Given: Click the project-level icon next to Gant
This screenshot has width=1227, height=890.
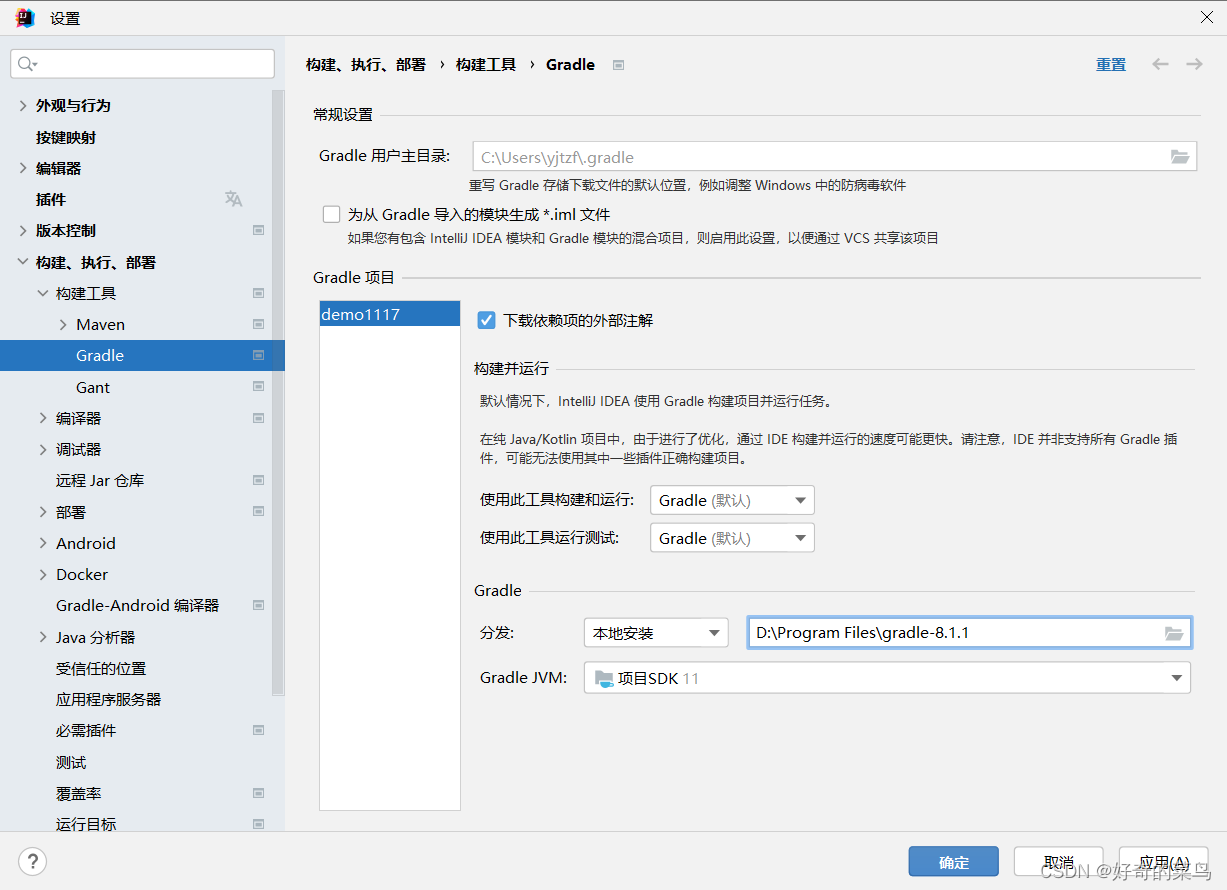Looking at the screenshot, I should [258, 387].
